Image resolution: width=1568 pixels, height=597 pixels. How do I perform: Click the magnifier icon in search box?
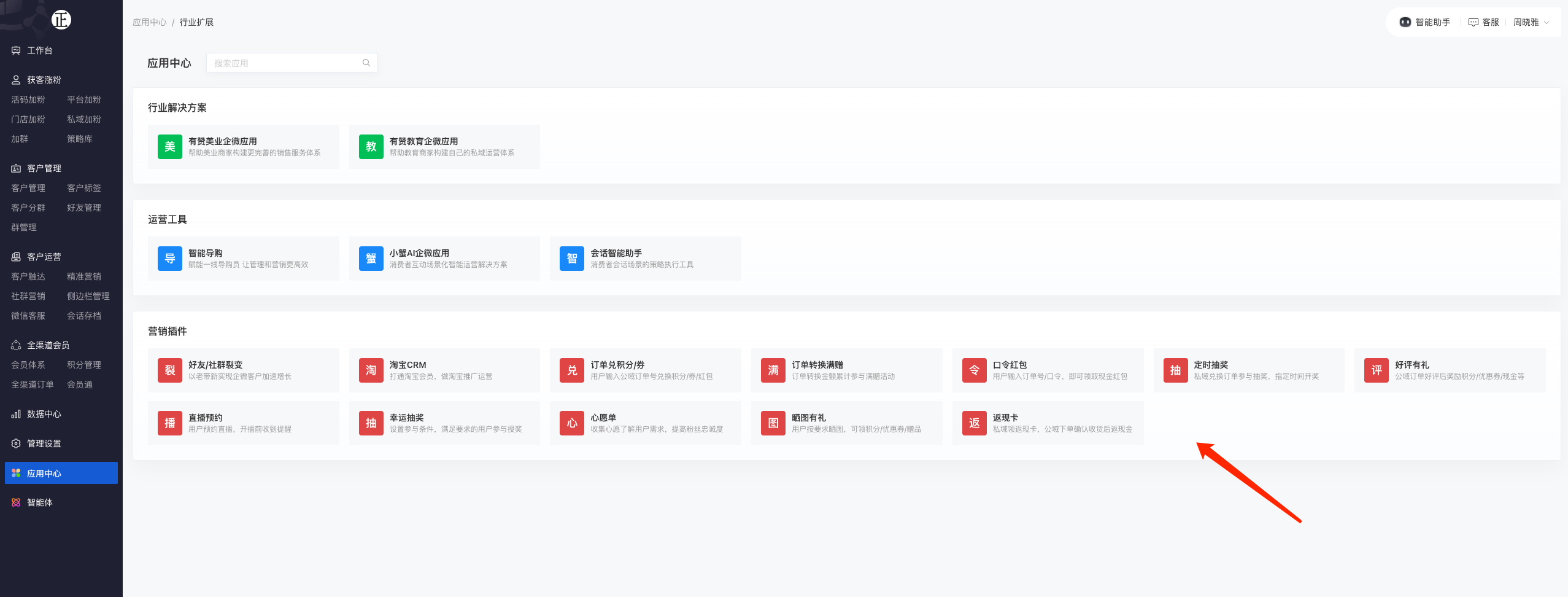[x=366, y=63]
